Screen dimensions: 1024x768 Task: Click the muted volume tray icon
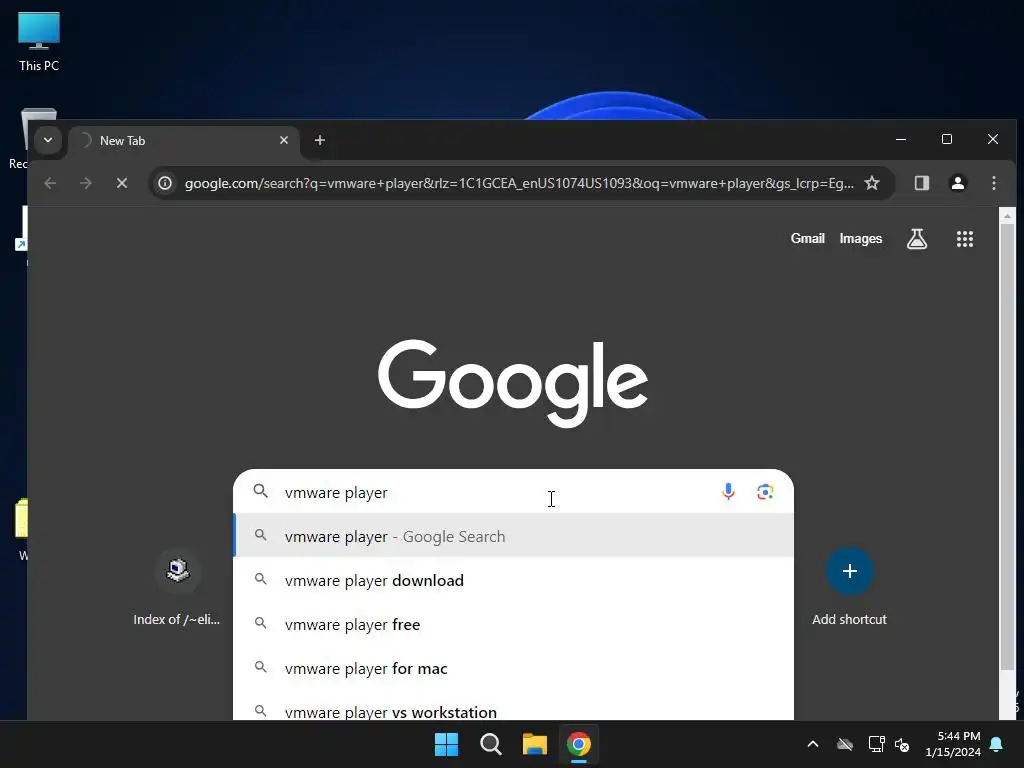point(903,744)
